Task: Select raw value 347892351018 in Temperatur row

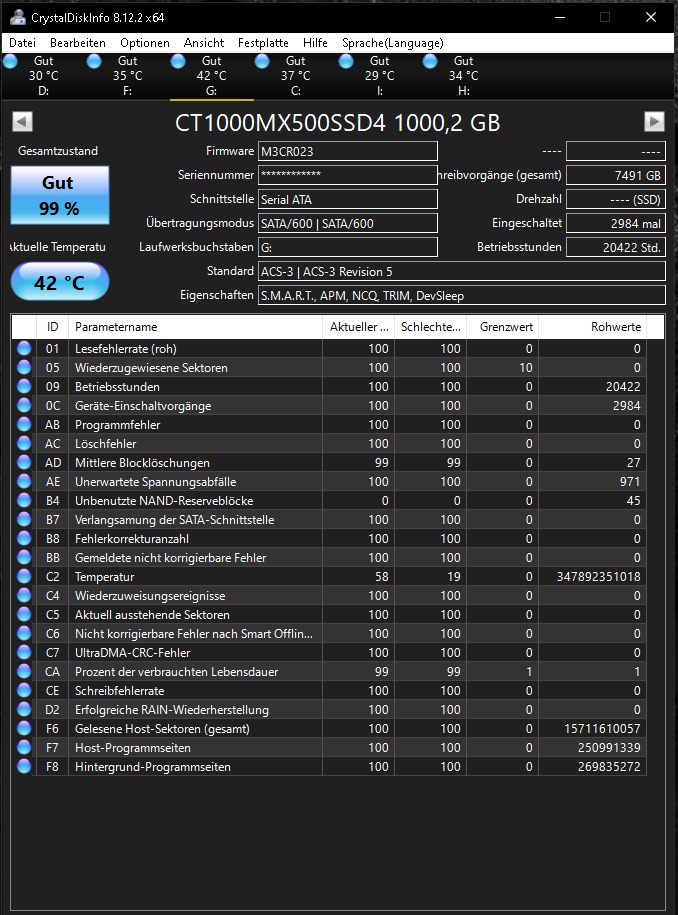Action: click(x=598, y=577)
